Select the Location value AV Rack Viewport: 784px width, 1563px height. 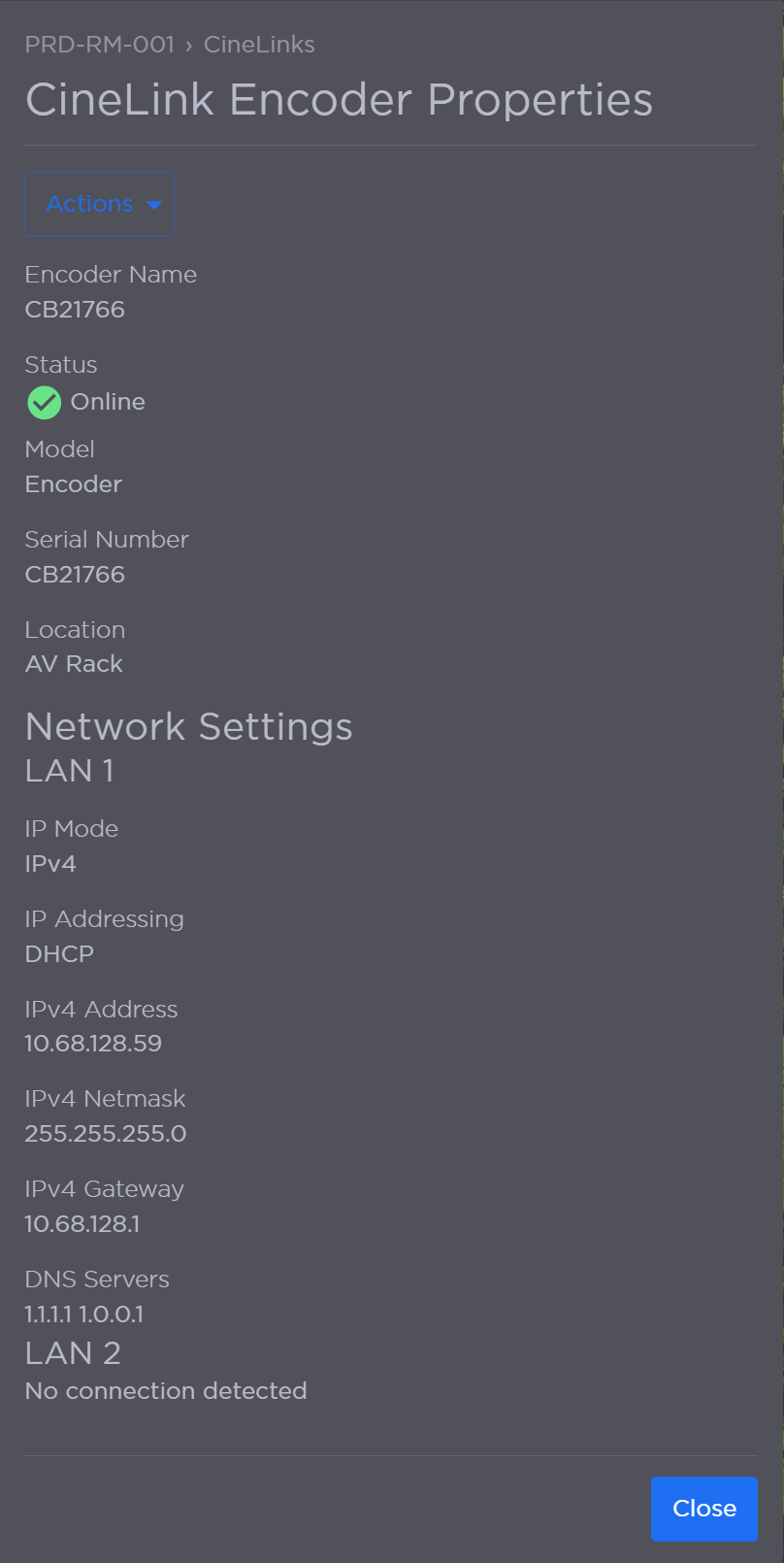tap(74, 663)
